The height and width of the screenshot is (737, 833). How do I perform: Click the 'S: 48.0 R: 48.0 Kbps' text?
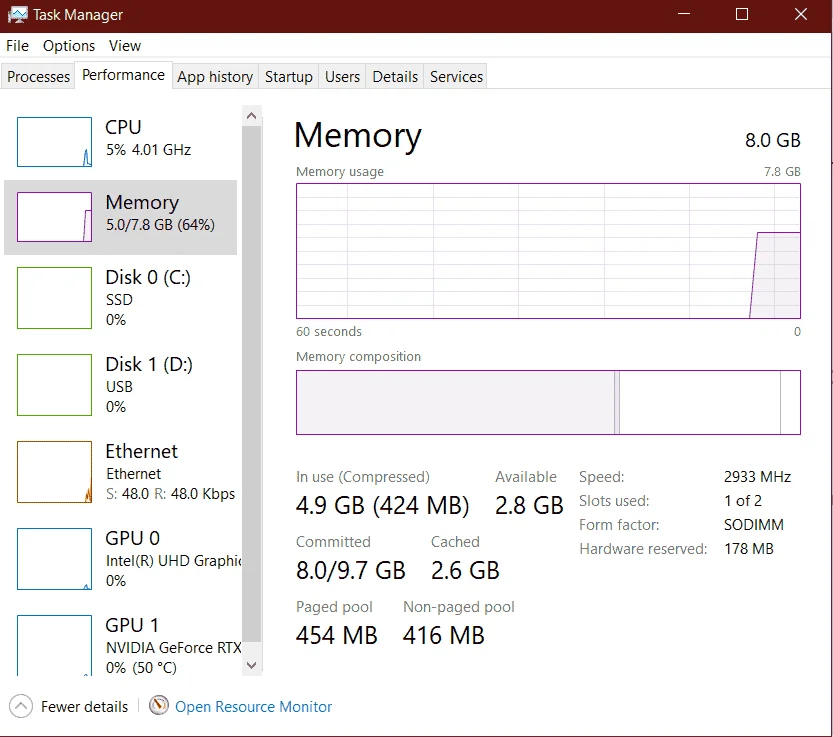[170, 494]
